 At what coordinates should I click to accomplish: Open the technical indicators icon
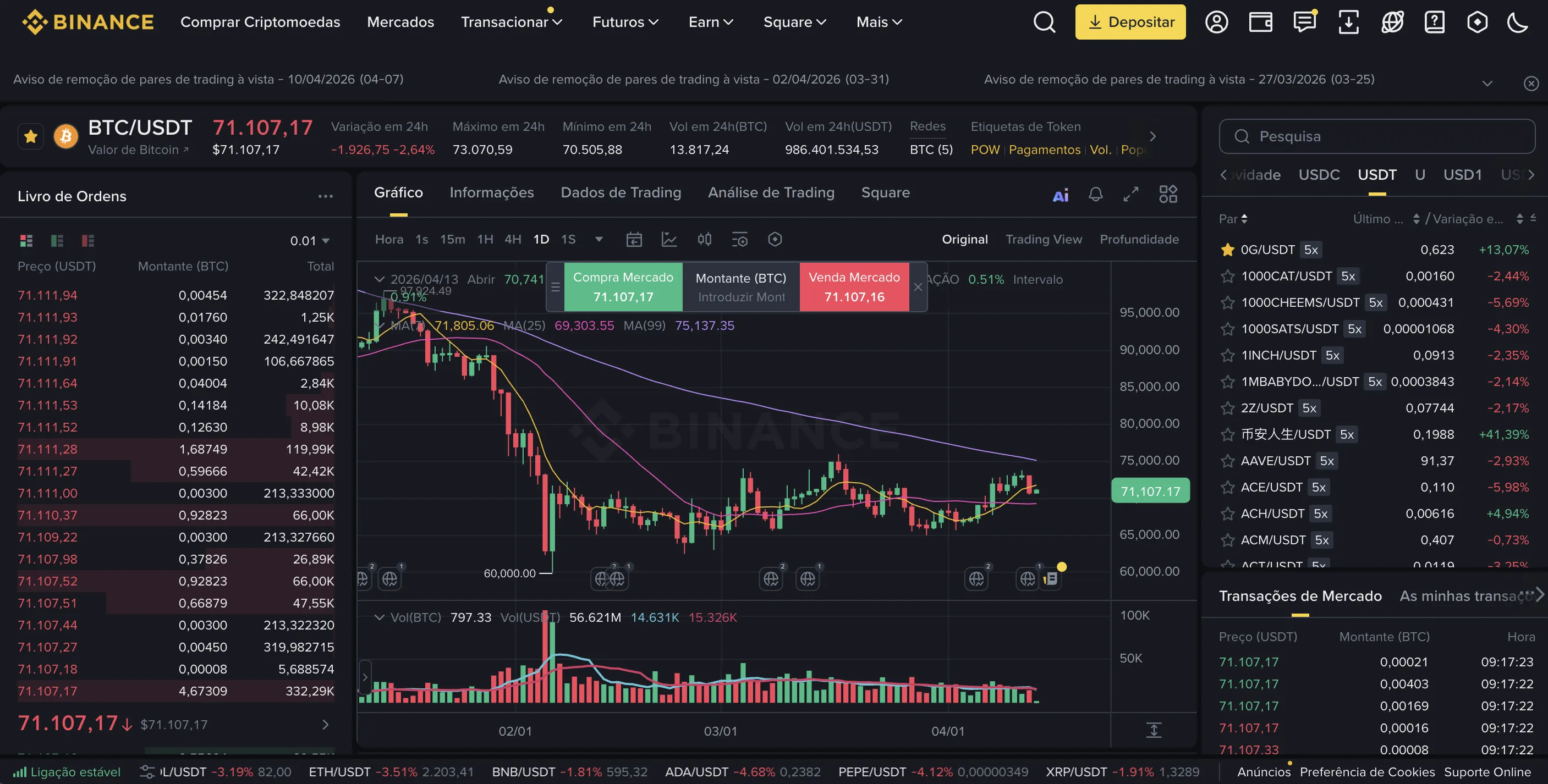[670, 239]
